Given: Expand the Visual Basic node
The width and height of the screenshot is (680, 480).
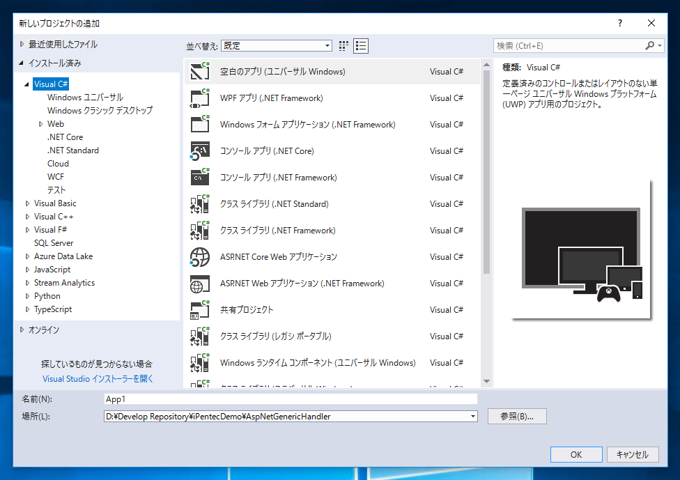Looking at the screenshot, I should [x=27, y=203].
